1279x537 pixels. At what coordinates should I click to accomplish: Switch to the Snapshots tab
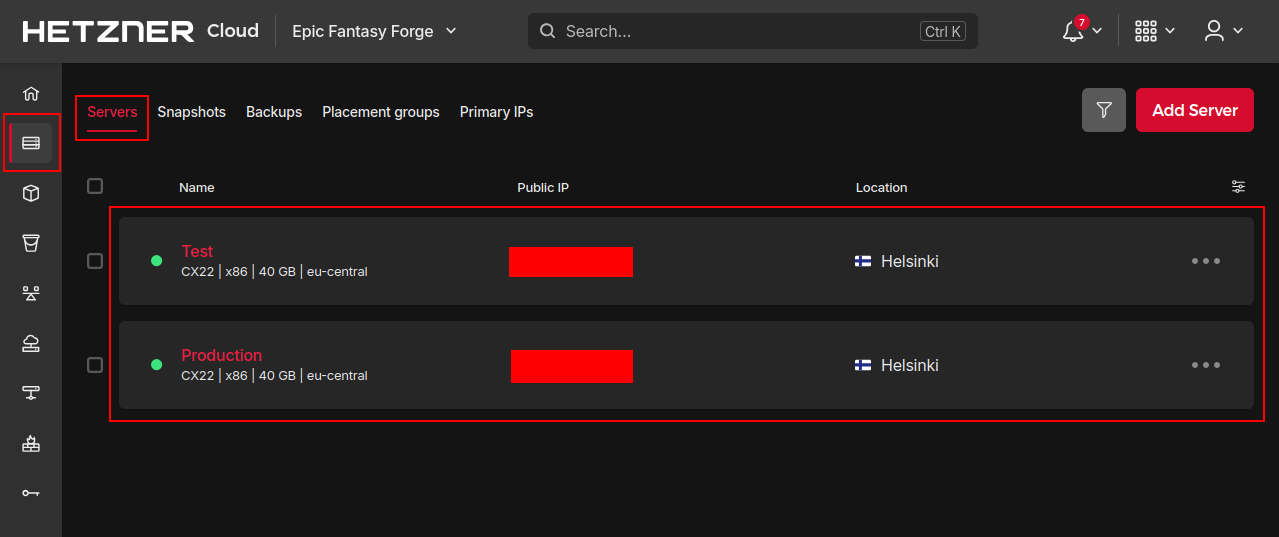191,112
